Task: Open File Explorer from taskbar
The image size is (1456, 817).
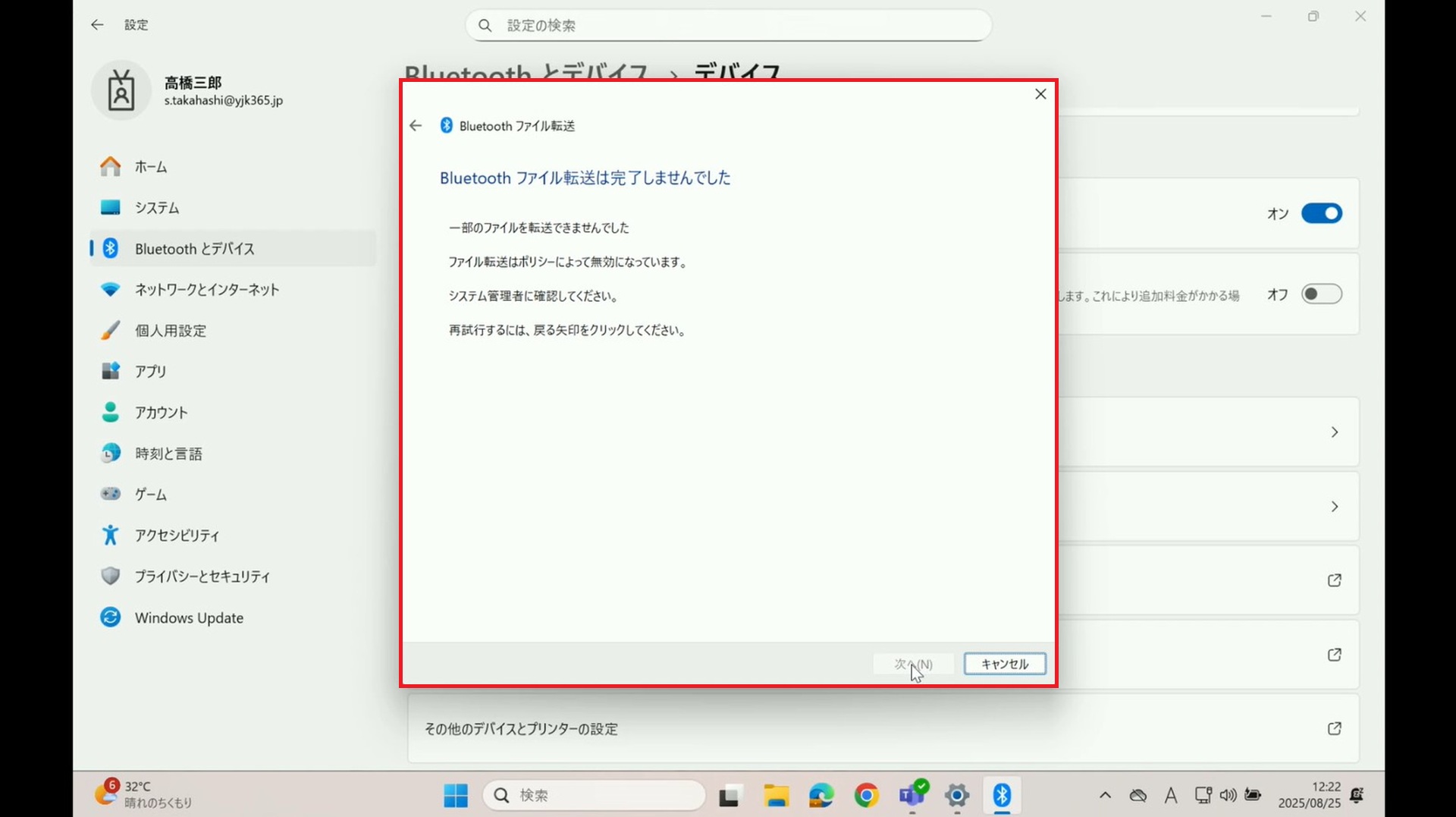Action: 776,795
